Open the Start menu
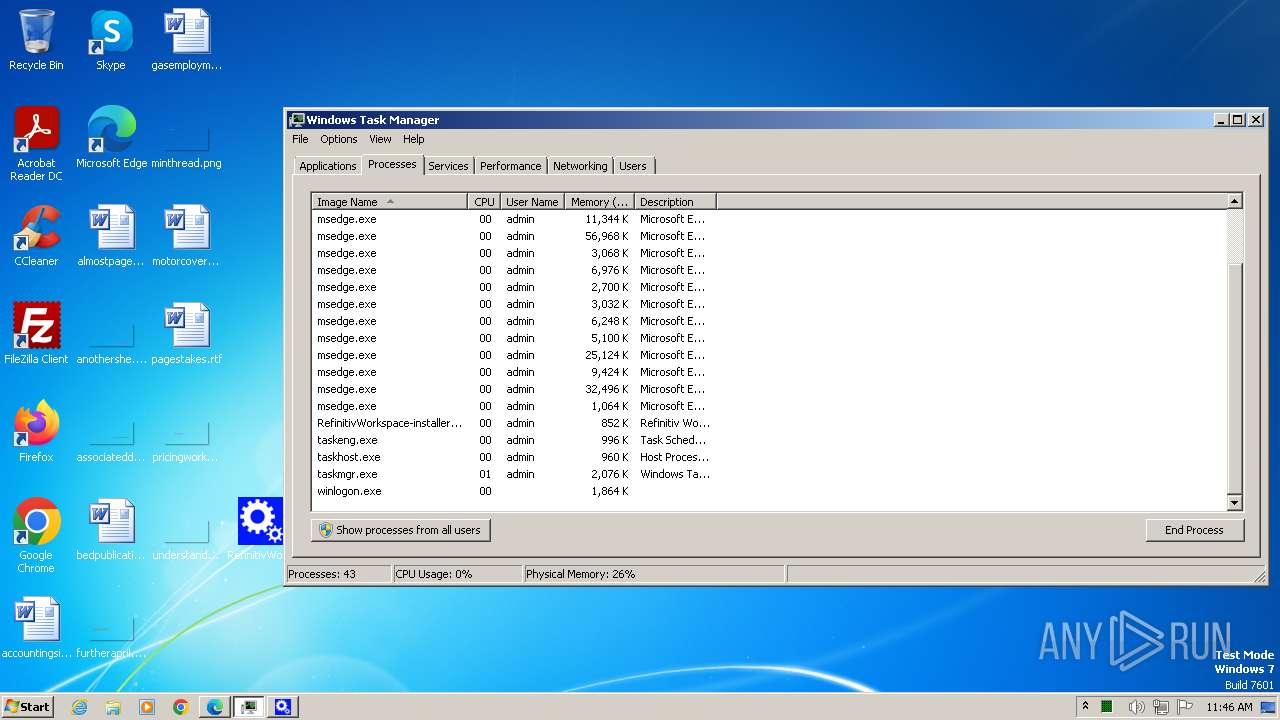1280x720 pixels. click(28, 707)
